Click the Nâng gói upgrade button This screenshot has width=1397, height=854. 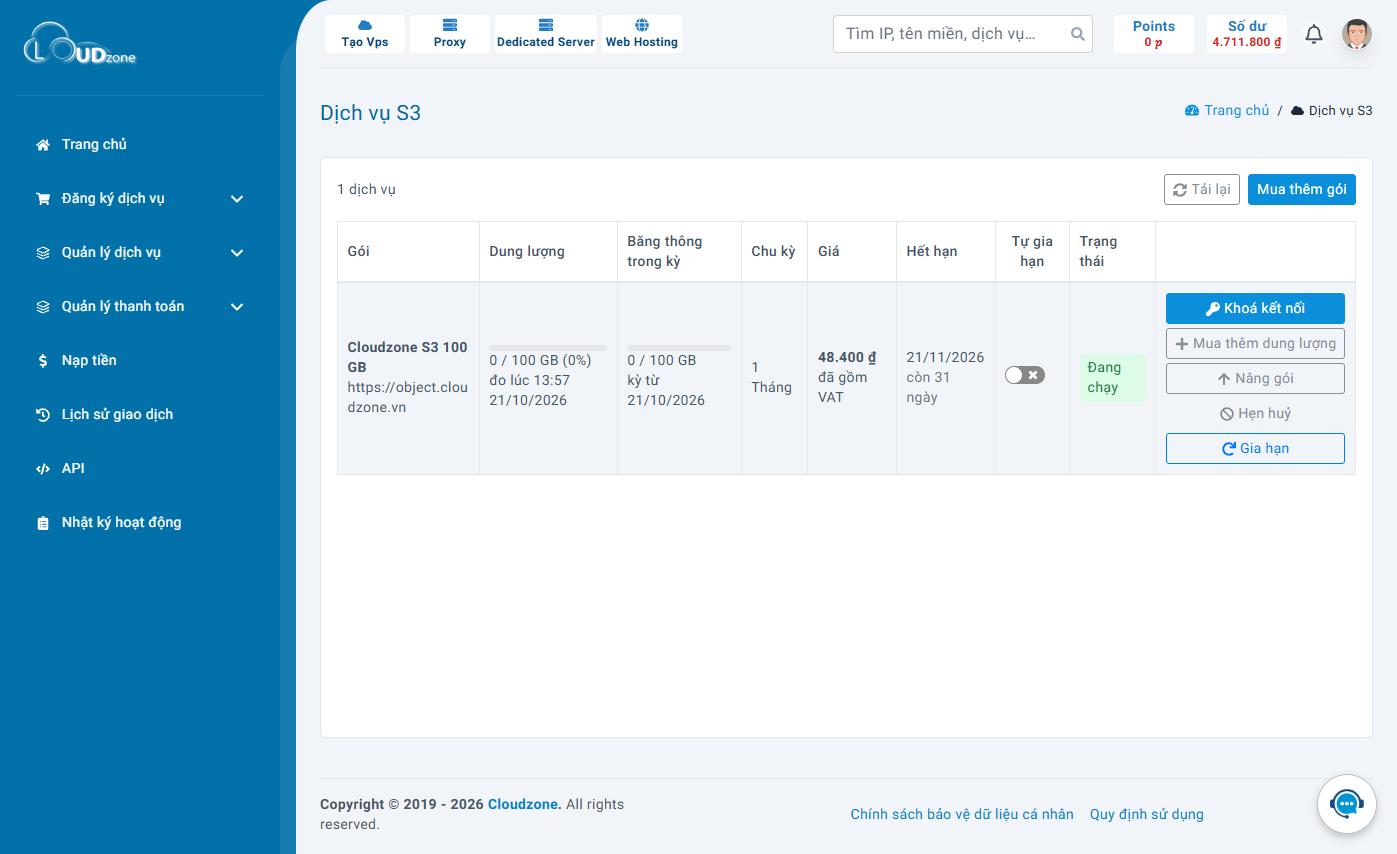tap(1255, 378)
